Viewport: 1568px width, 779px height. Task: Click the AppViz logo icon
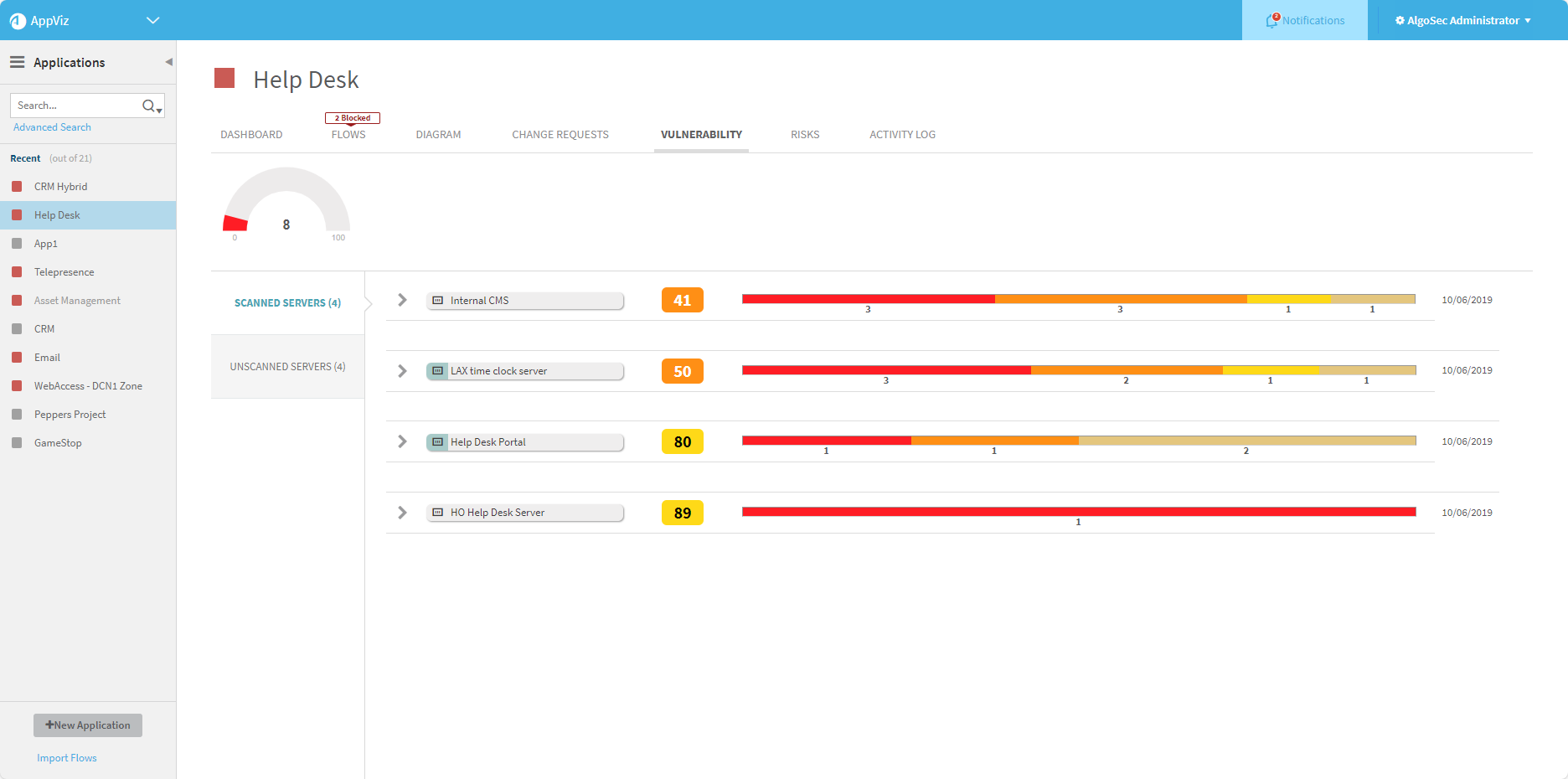(18, 21)
